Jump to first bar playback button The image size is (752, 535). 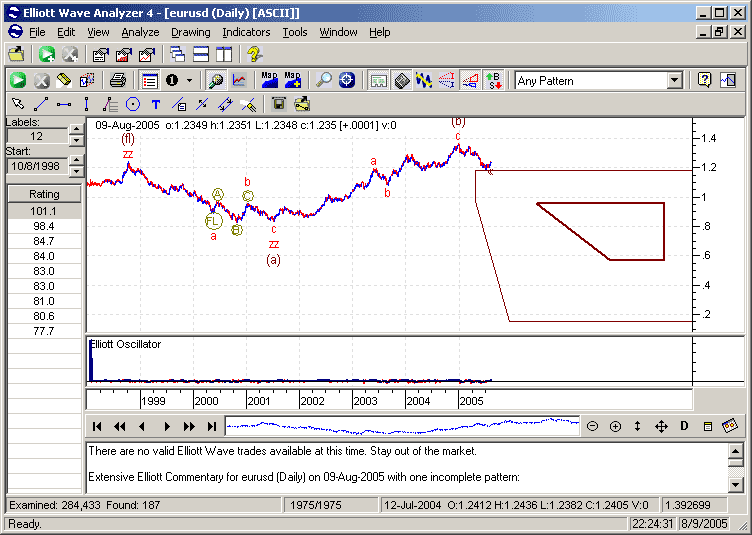point(97,426)
